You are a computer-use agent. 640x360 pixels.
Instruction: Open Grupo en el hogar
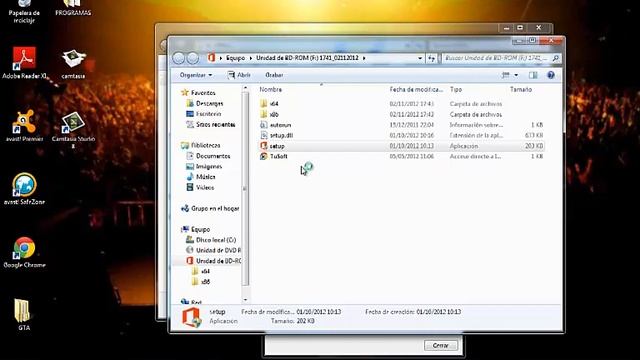point(210,209)
